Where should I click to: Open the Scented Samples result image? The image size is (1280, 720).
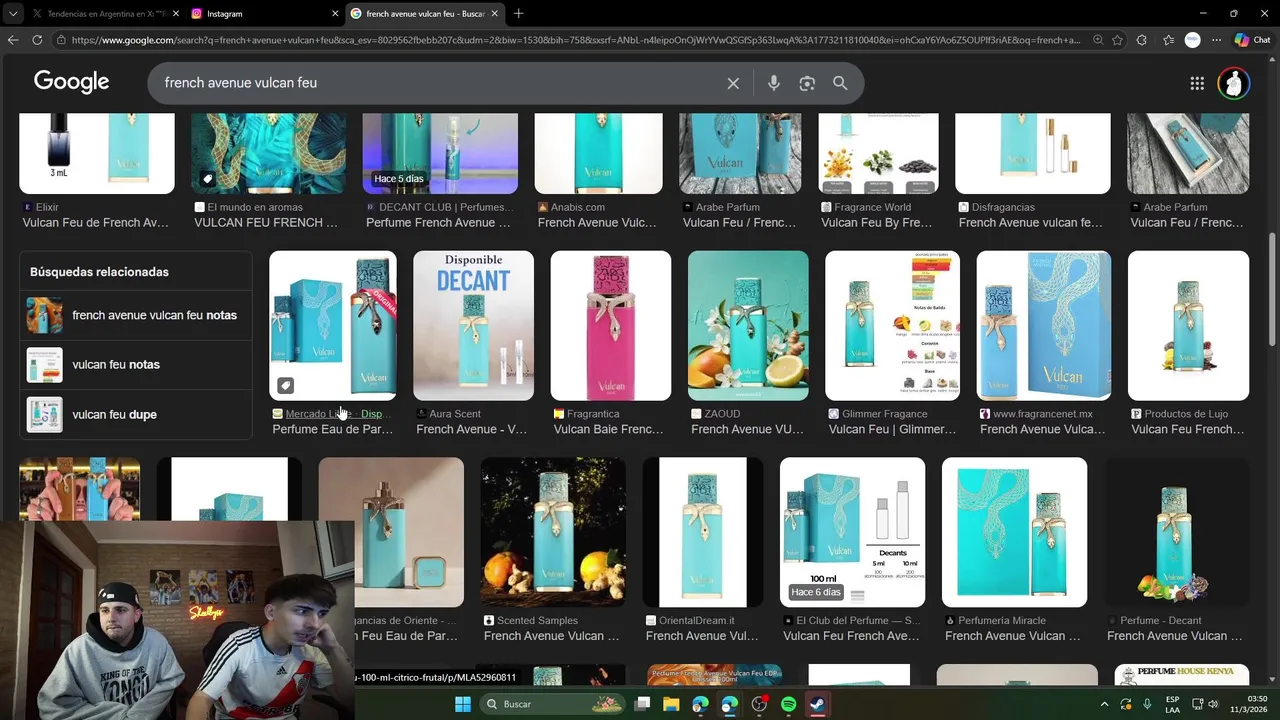pos(552,532)
